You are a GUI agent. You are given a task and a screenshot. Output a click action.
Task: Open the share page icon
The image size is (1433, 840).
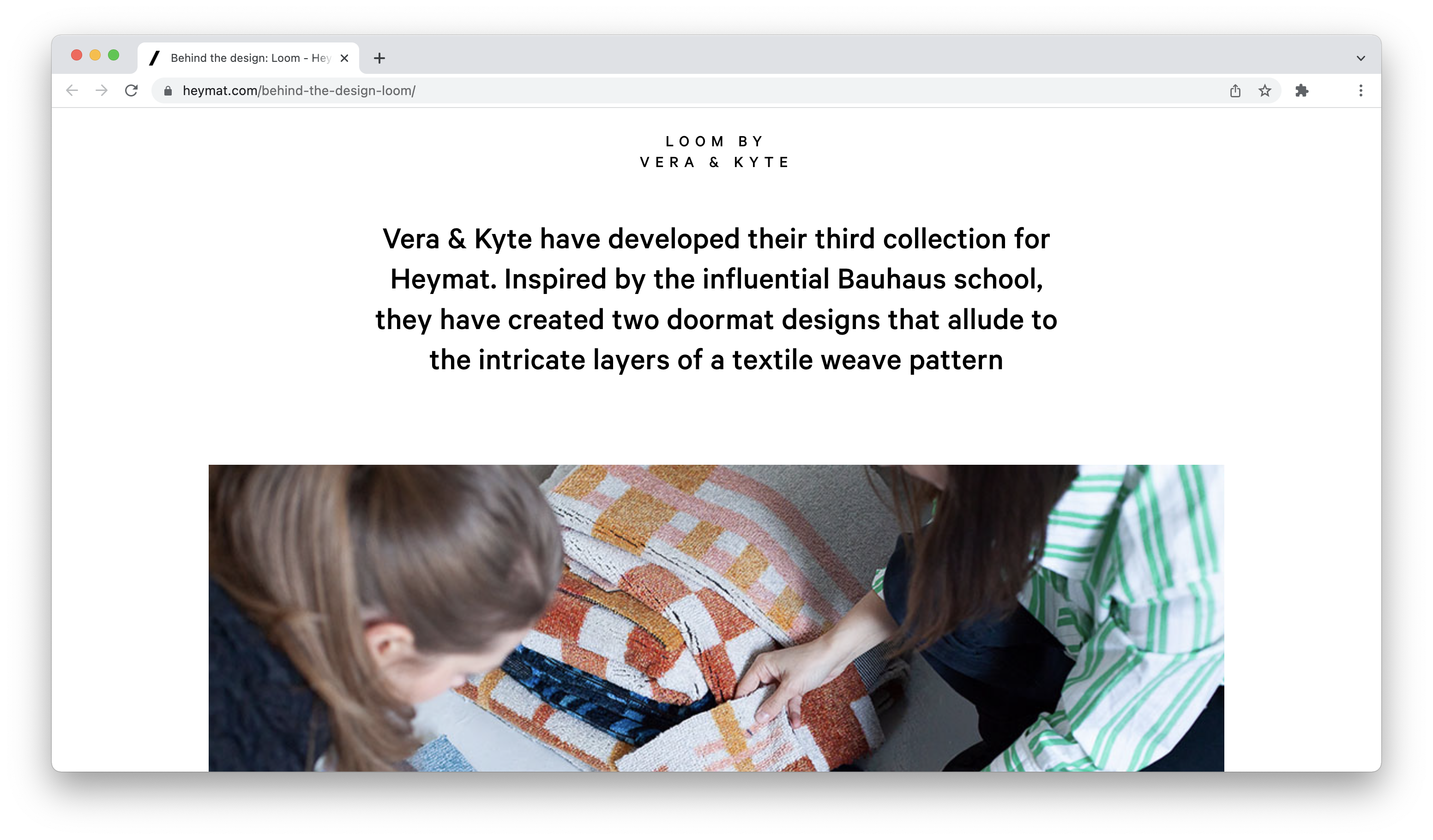coord(1235,91)
